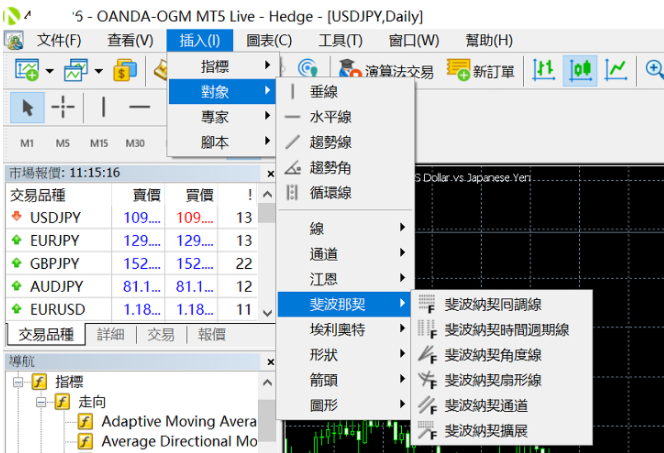Choose 斐波納契角度線

pyautogui.click(x=501, y=355)
